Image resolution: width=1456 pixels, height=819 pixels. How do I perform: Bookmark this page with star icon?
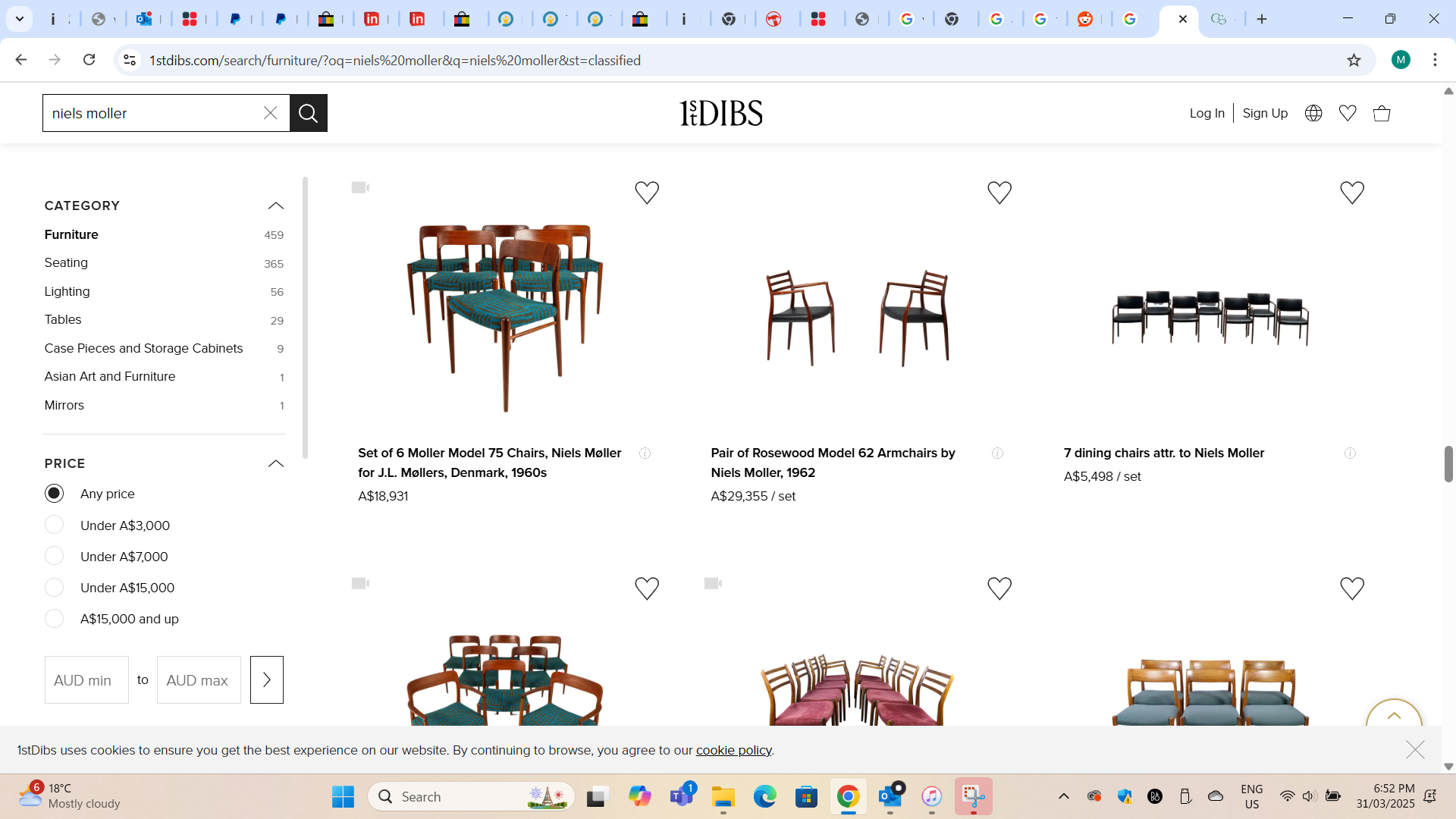point(1354,60)
